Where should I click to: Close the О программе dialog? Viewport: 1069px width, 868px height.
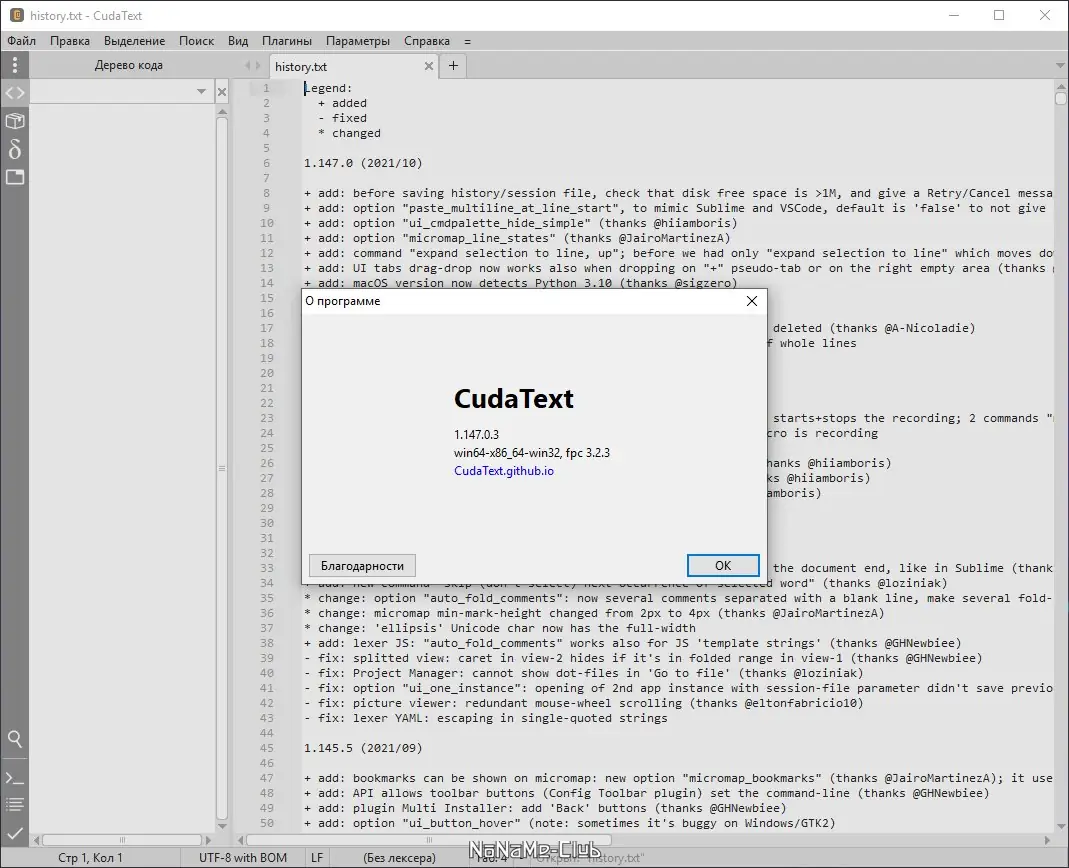click(x=751, y=301)
